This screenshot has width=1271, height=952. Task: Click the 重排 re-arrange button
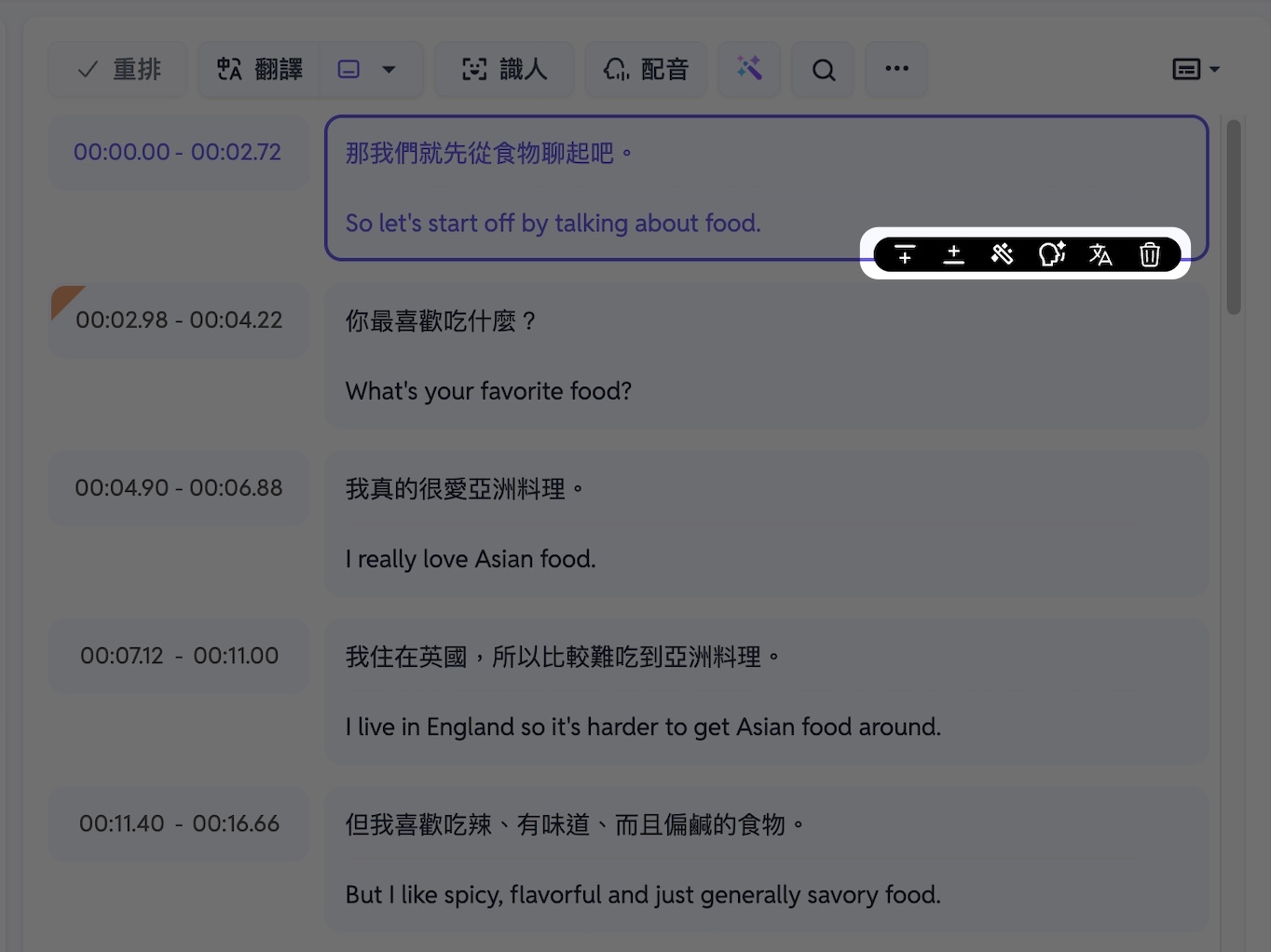[118, 69]
